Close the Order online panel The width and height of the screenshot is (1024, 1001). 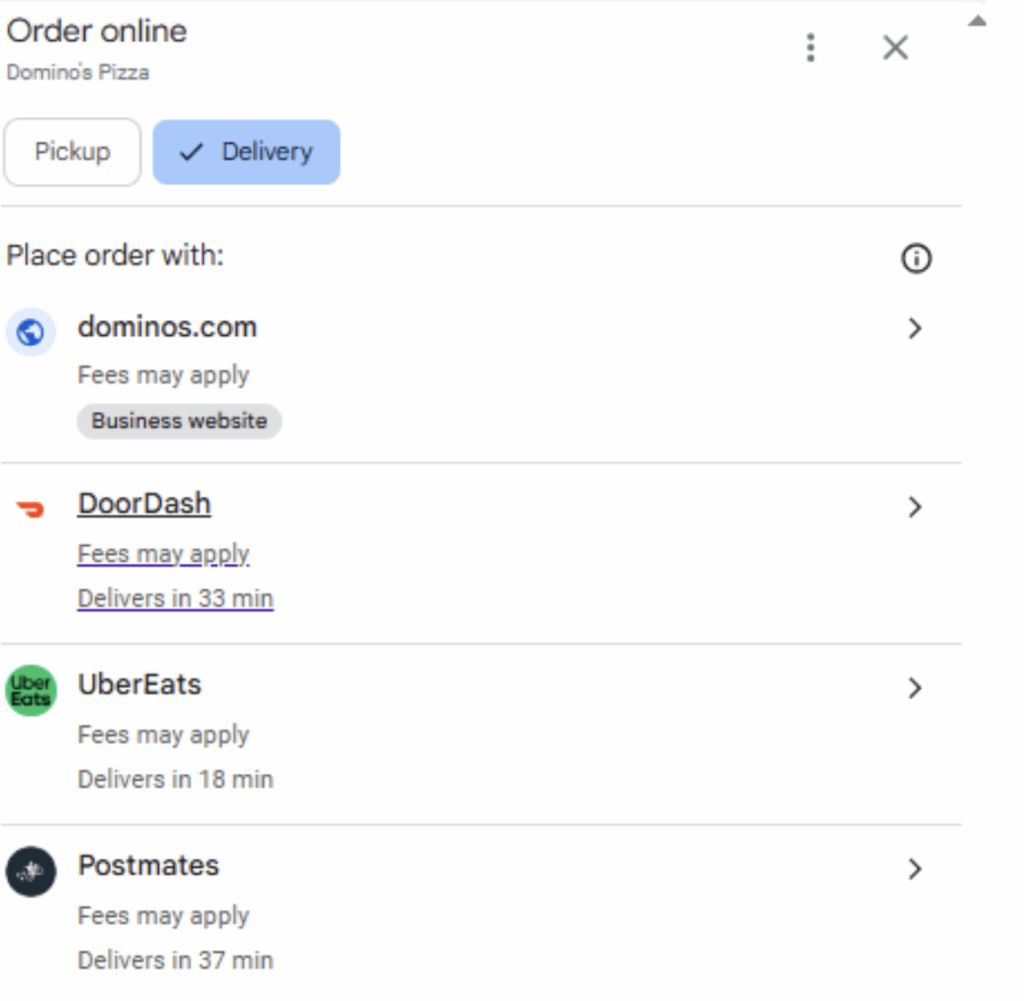pyautogui.click(x=895, y=47)
